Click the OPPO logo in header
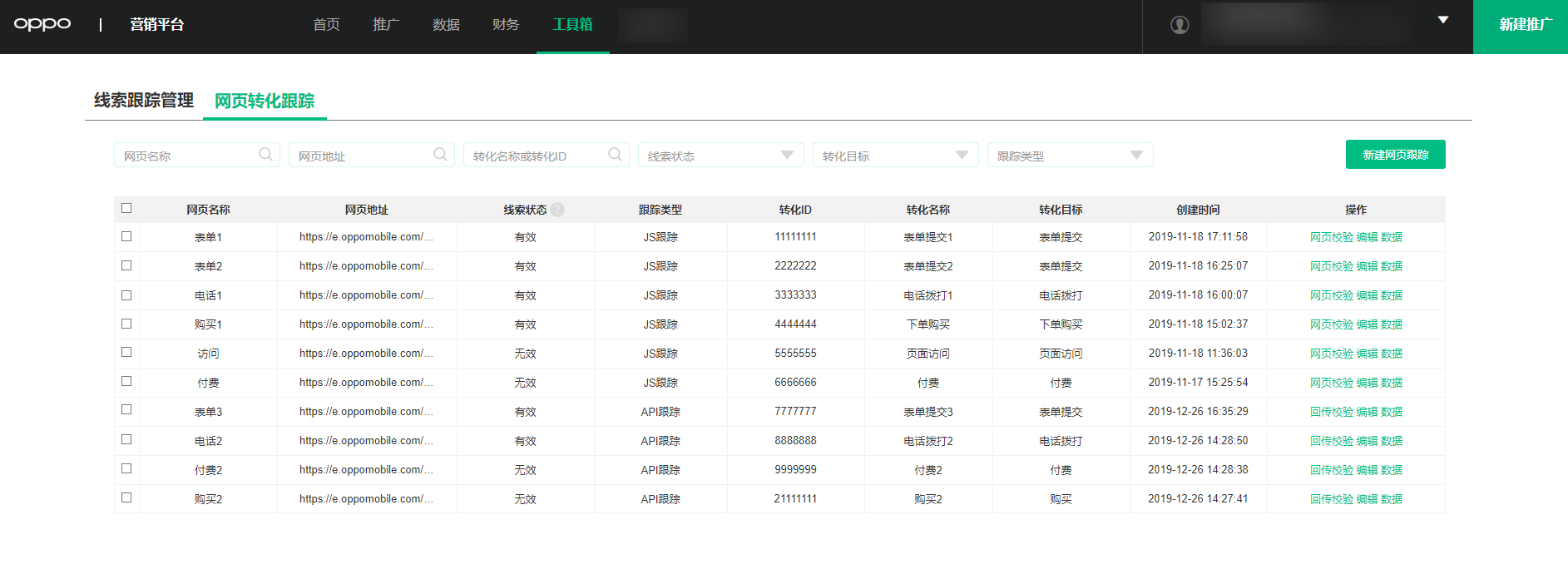 42,24
